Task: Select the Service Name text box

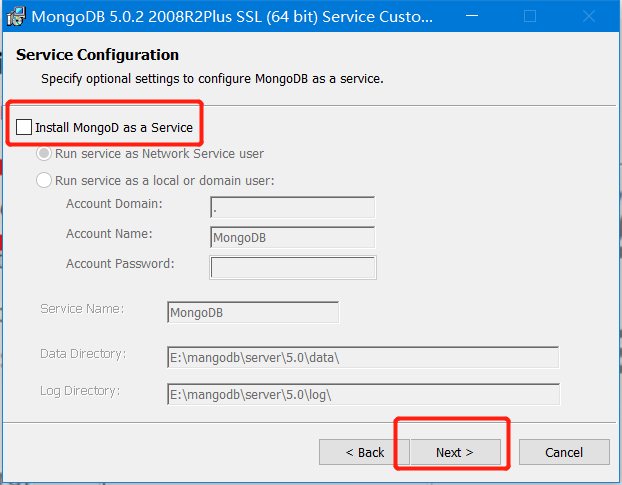Action: point(253,312)
